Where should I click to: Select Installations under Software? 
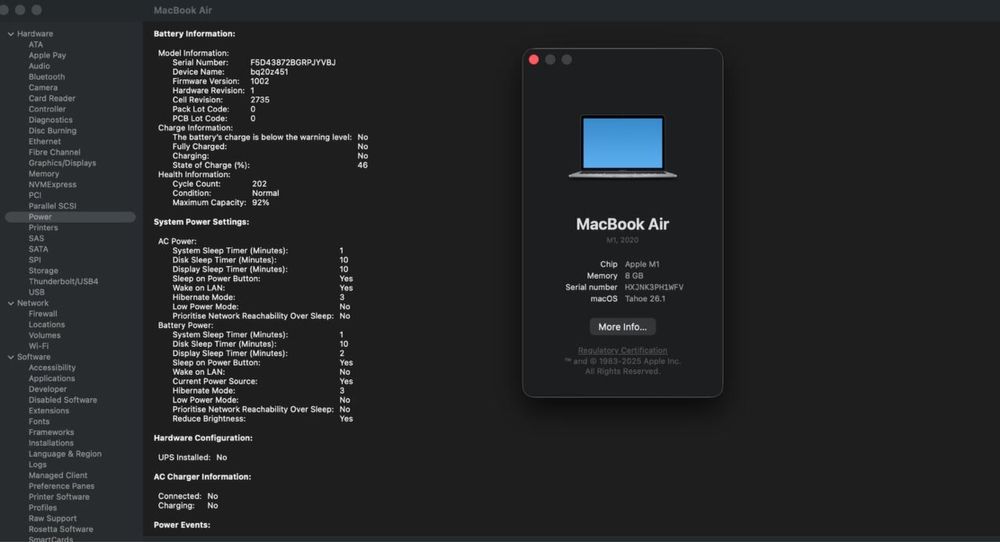(51, 443)
